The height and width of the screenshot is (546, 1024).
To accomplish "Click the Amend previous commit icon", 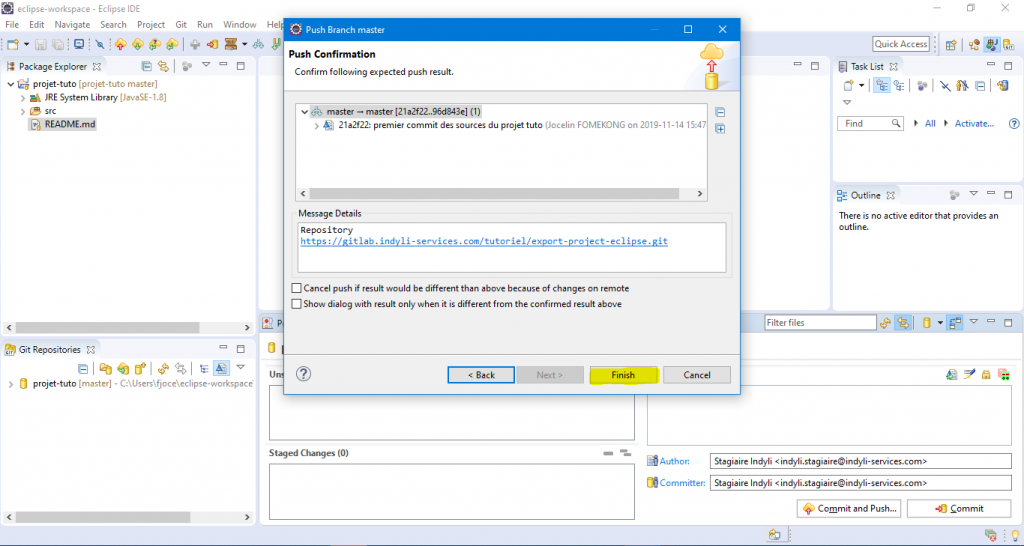I will [952, 374].
